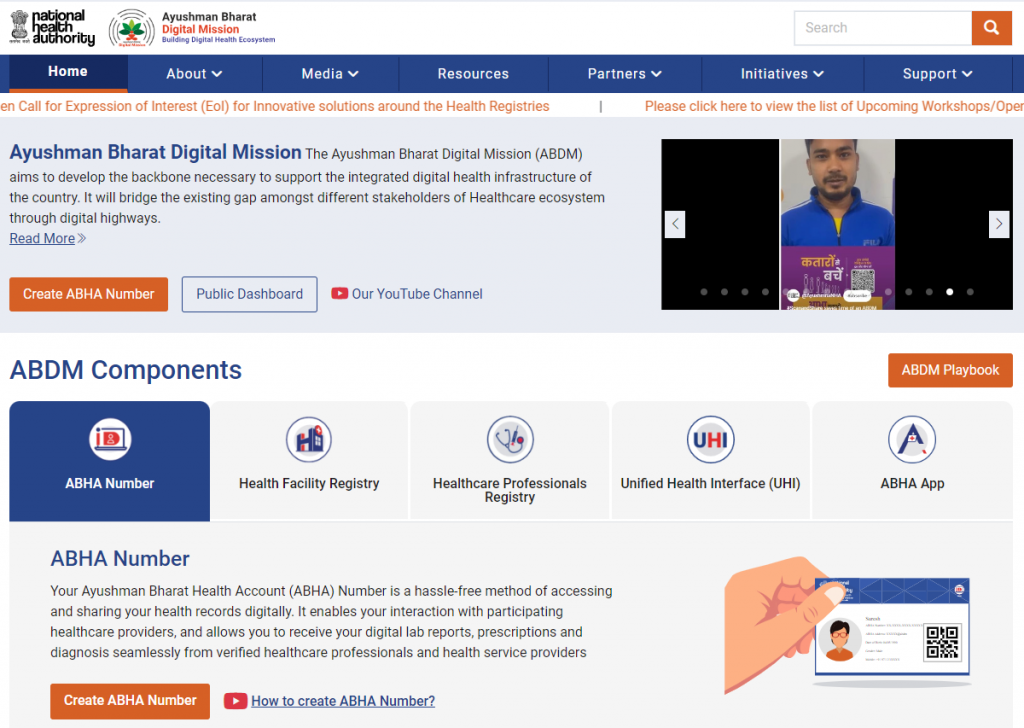Open the Resources menu item
Viewport: 1024px width, 728px height.
click(473, 74)
